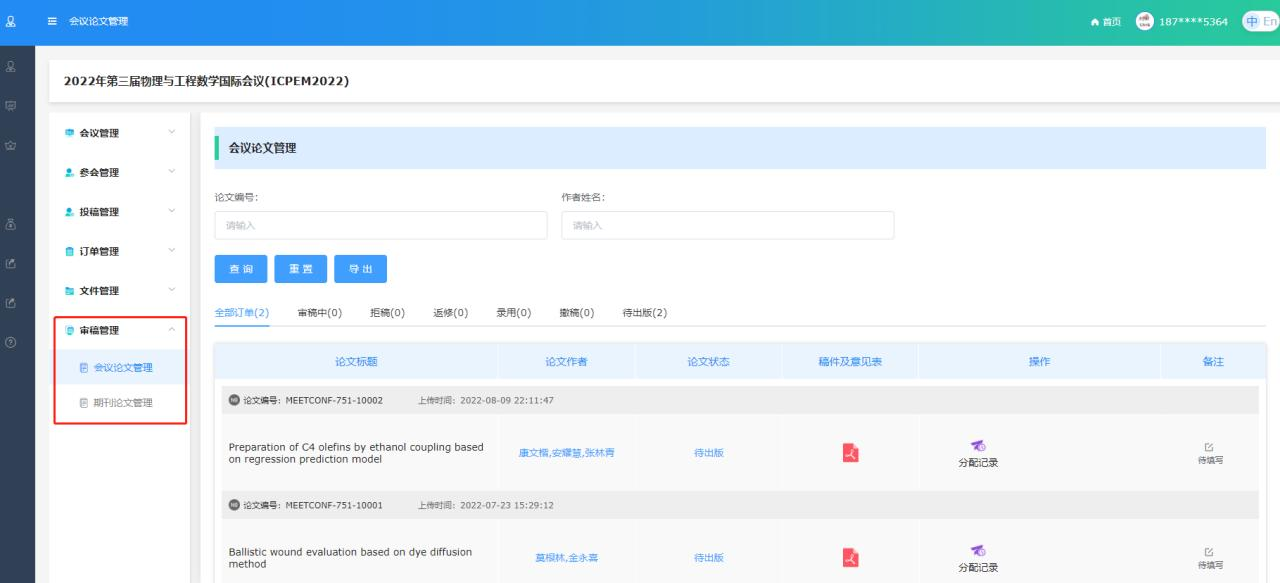Click the 待填写 edit icon for the Ballistic wound paper
The height and width of the screenshot is (583, 1280).
pyautogui.click(x=1209, y=552)
